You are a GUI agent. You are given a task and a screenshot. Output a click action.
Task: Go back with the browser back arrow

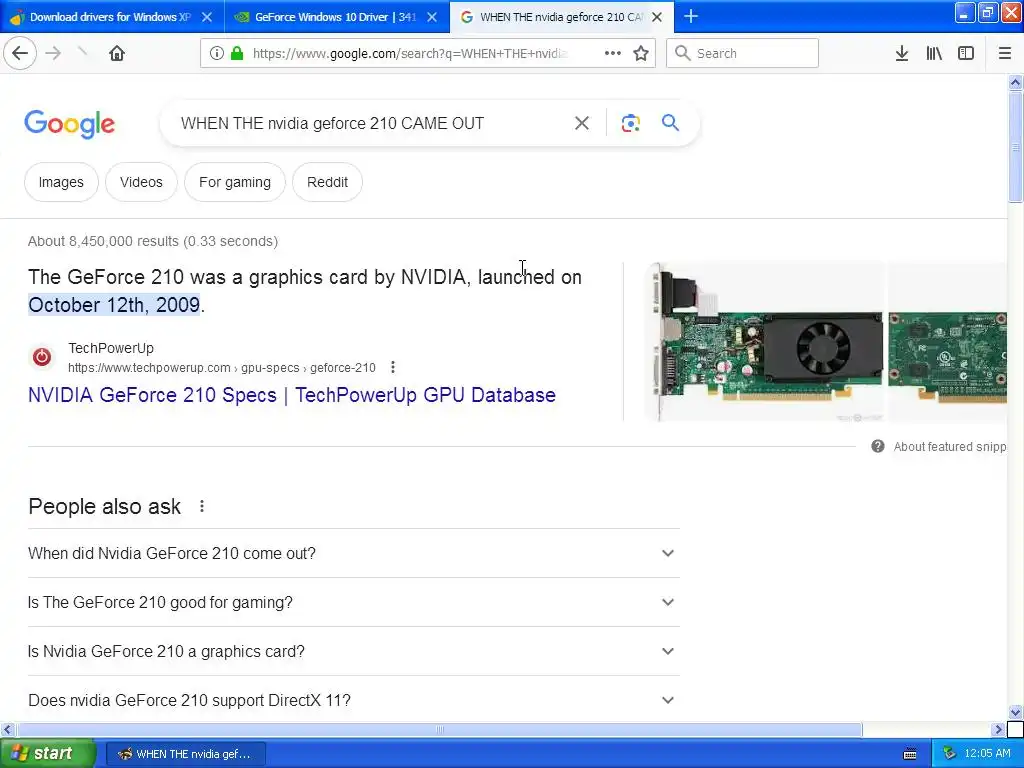click(20, 53)
